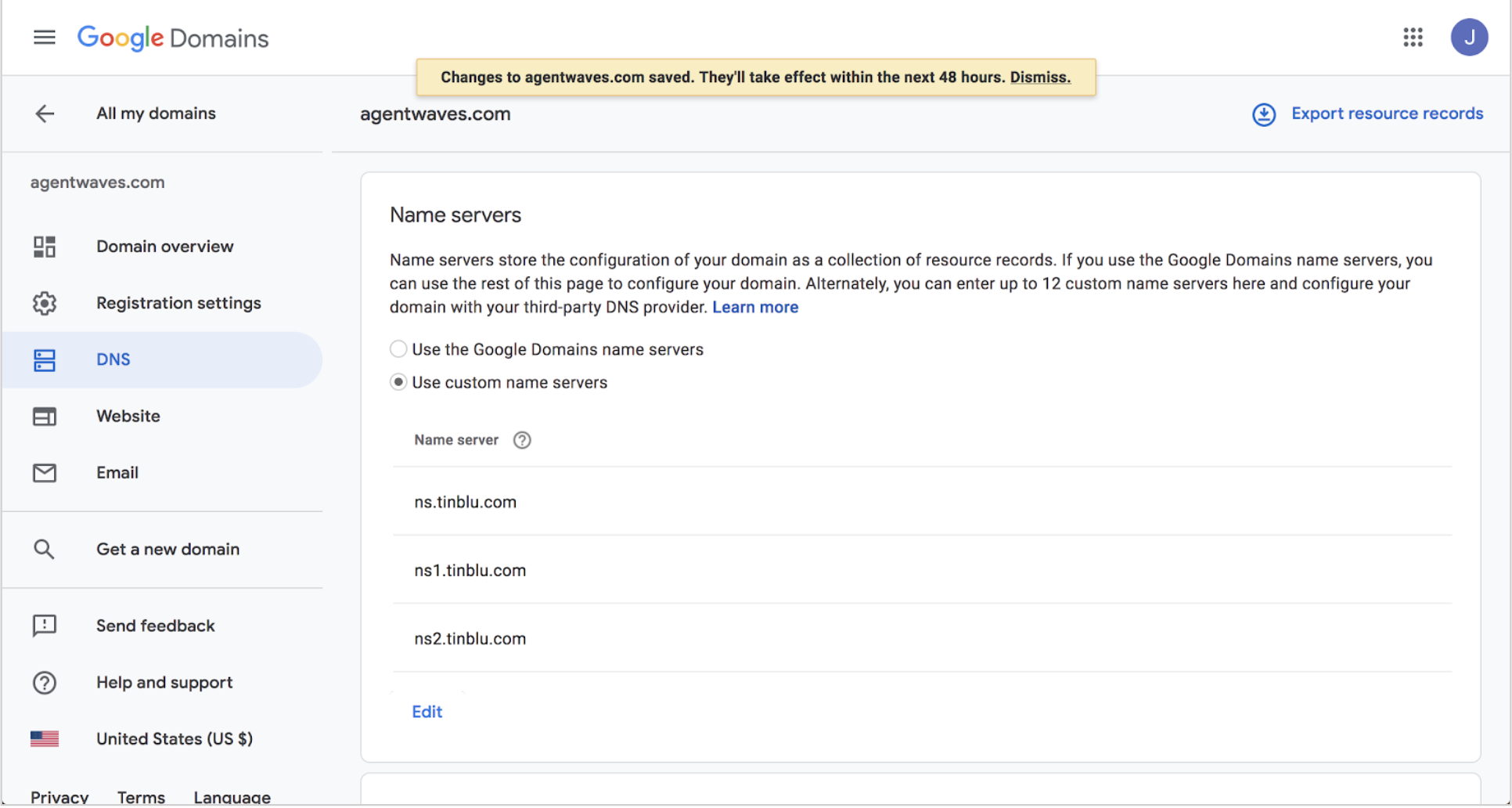
Task: Change United States (US $) region
Action: click(175, 738)
